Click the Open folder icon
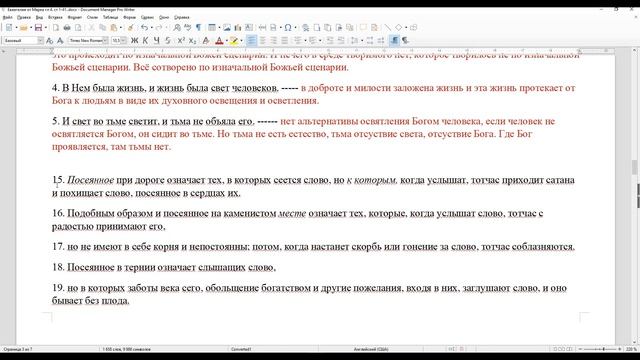Image resolution: width=640 pixels, height=360 pixels. pos(24,28)
